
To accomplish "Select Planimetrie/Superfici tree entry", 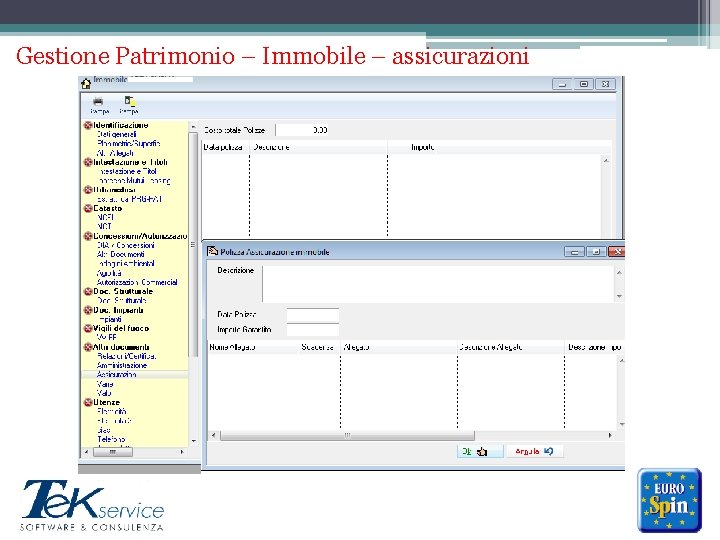I will click(129, 143).
